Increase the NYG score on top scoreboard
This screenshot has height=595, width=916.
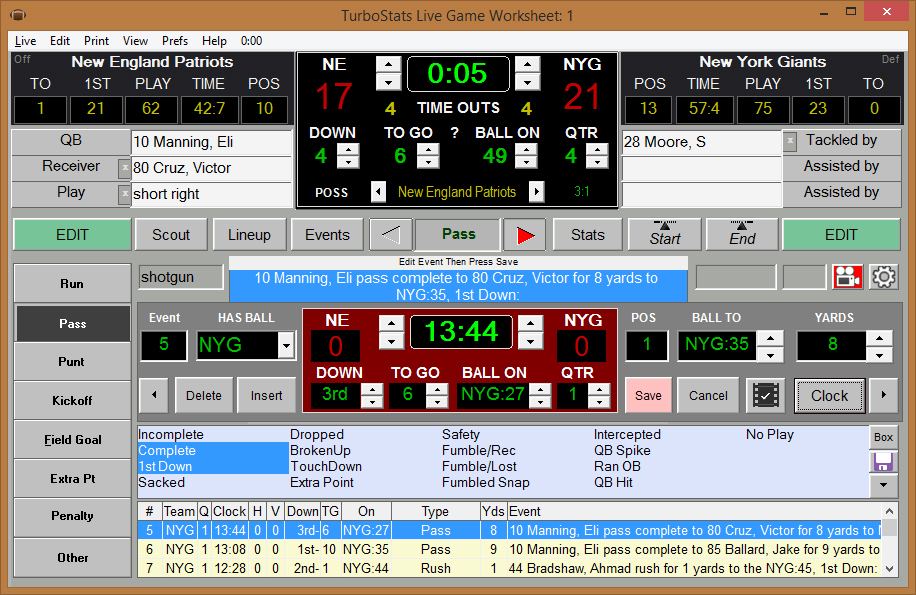[x=528, y=64]
